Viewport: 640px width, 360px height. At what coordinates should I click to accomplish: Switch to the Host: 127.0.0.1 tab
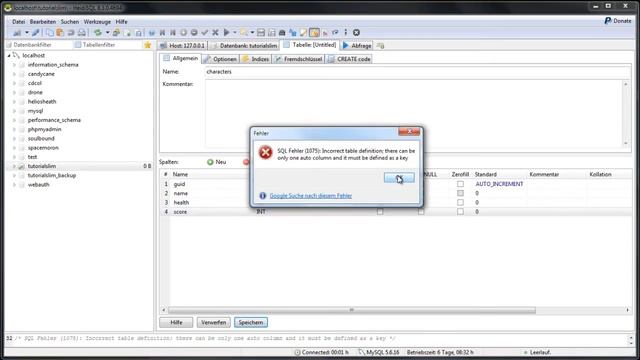[x=182, y=46]
